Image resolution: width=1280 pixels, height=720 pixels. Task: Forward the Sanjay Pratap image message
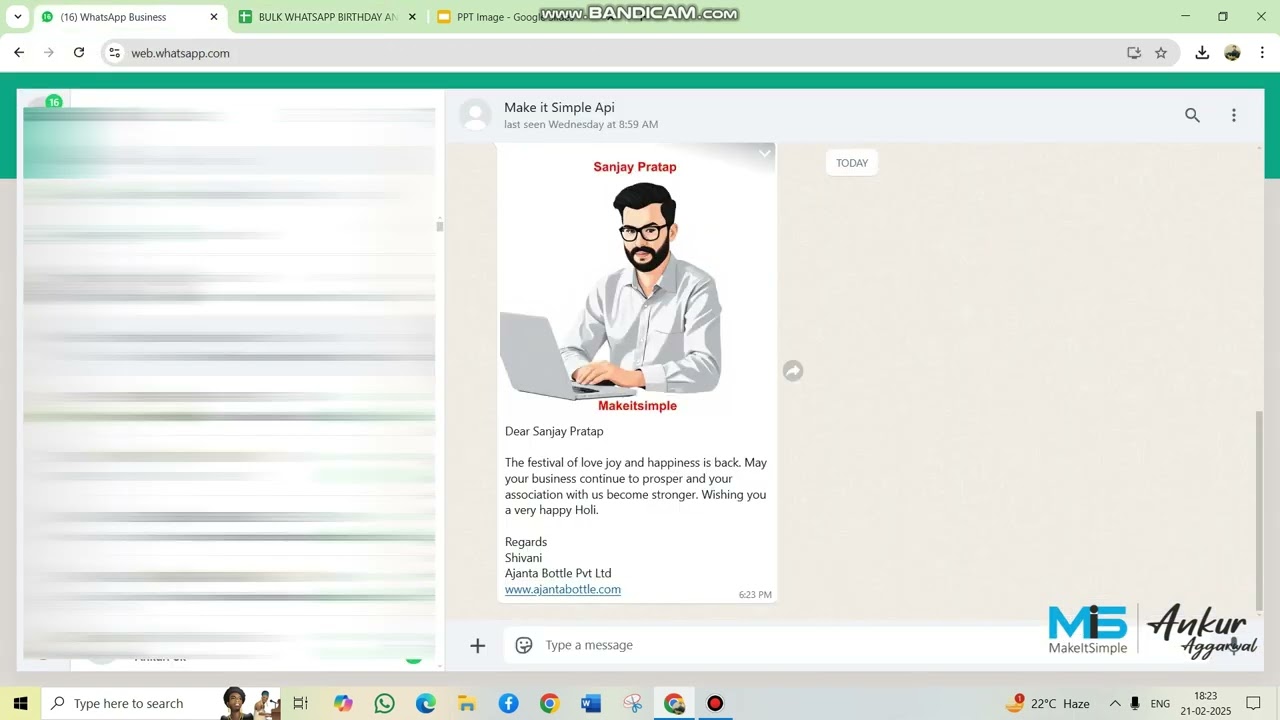pos(793,371)
